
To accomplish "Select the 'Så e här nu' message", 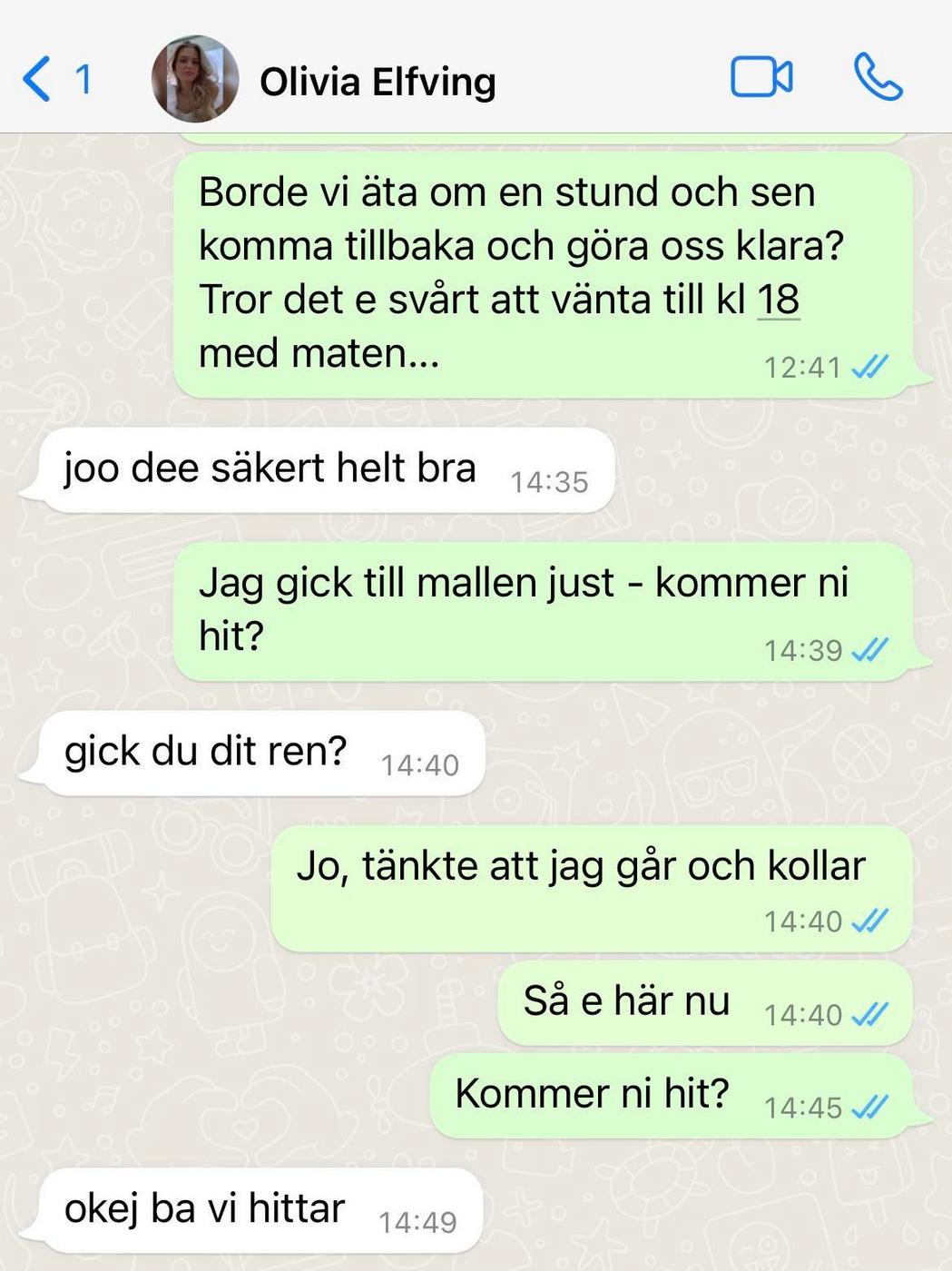I will (x=705, y=1003).
